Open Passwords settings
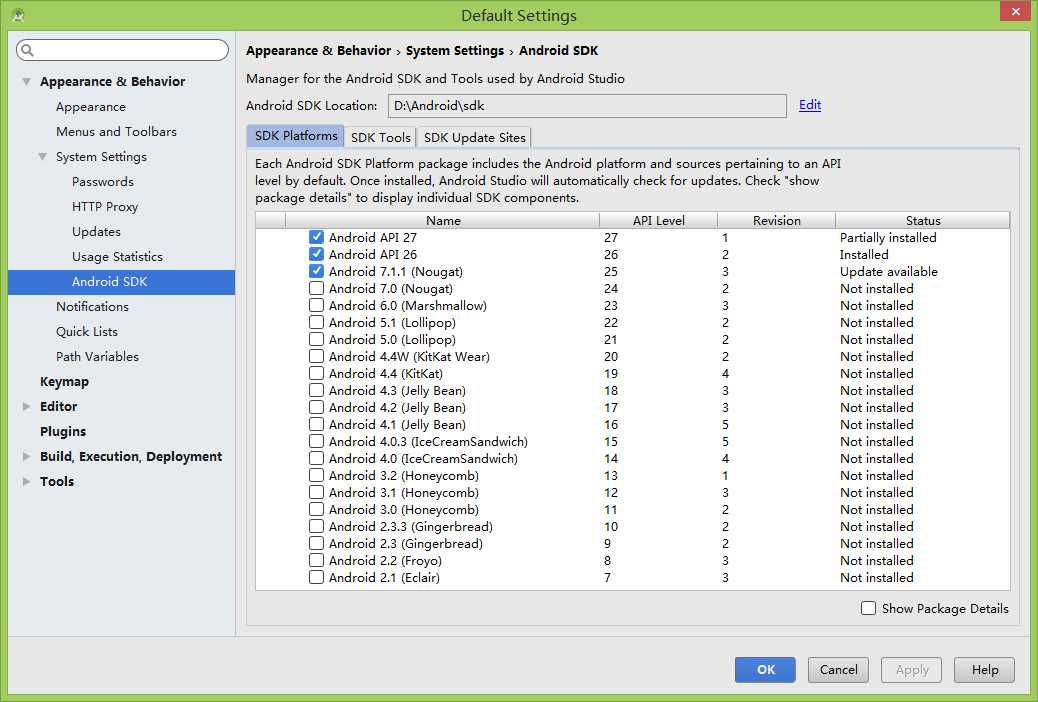1038x702 pixels. [x=103, y=181]
